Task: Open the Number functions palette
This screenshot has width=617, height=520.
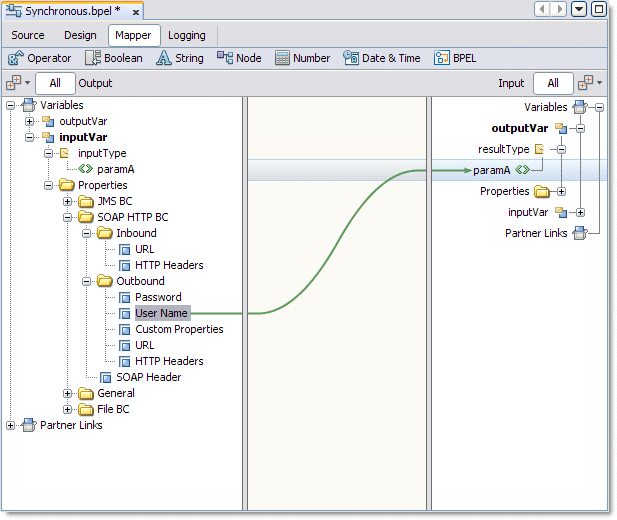Action: click(302, 58)
